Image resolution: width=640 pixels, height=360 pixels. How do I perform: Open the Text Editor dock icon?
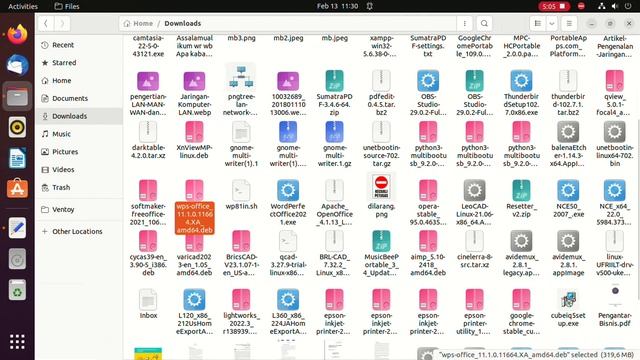click(x=17, y=228)
